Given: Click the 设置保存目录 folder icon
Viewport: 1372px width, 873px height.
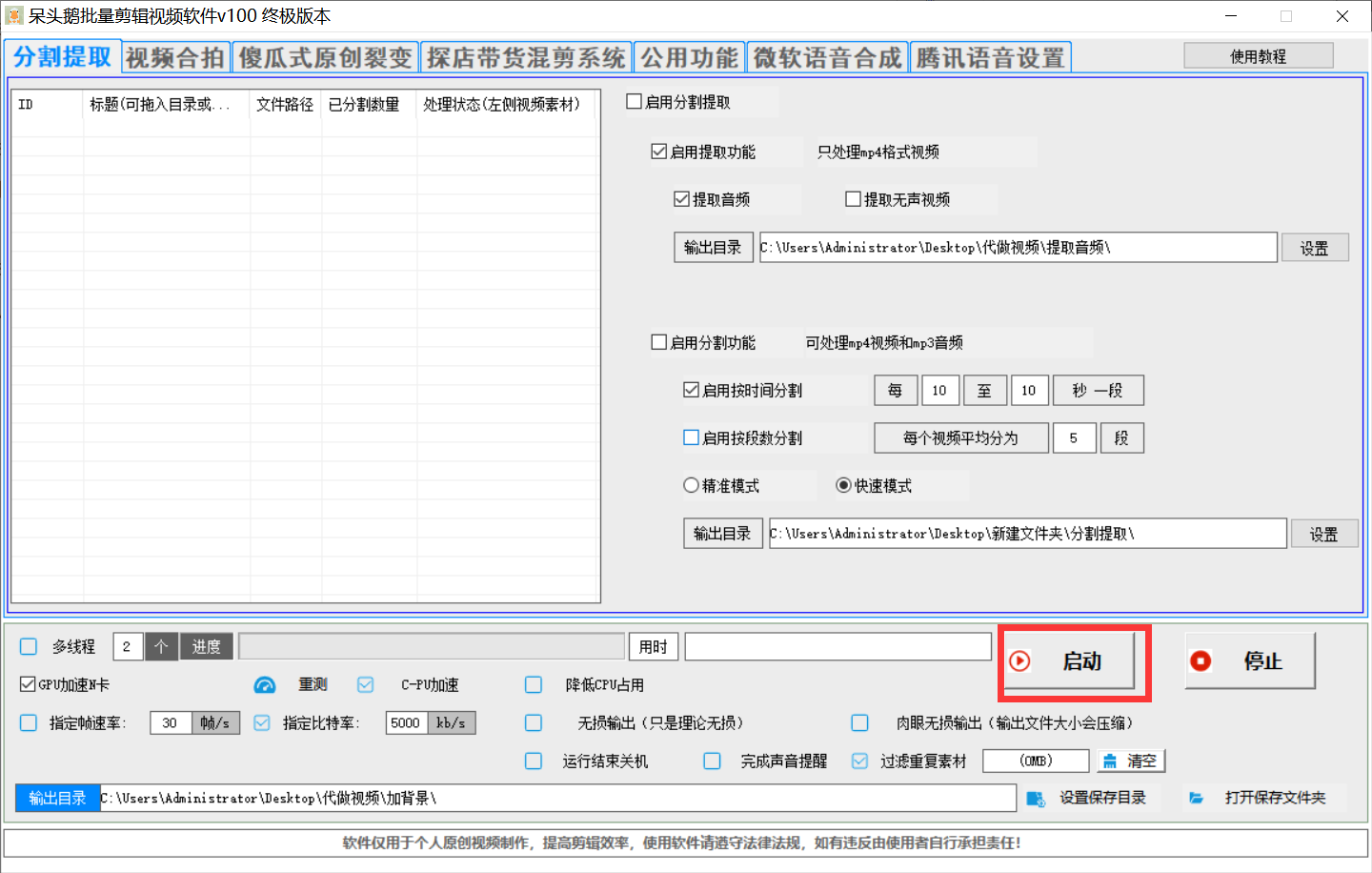Looking at the screenshot, I should click(1036, 798).
